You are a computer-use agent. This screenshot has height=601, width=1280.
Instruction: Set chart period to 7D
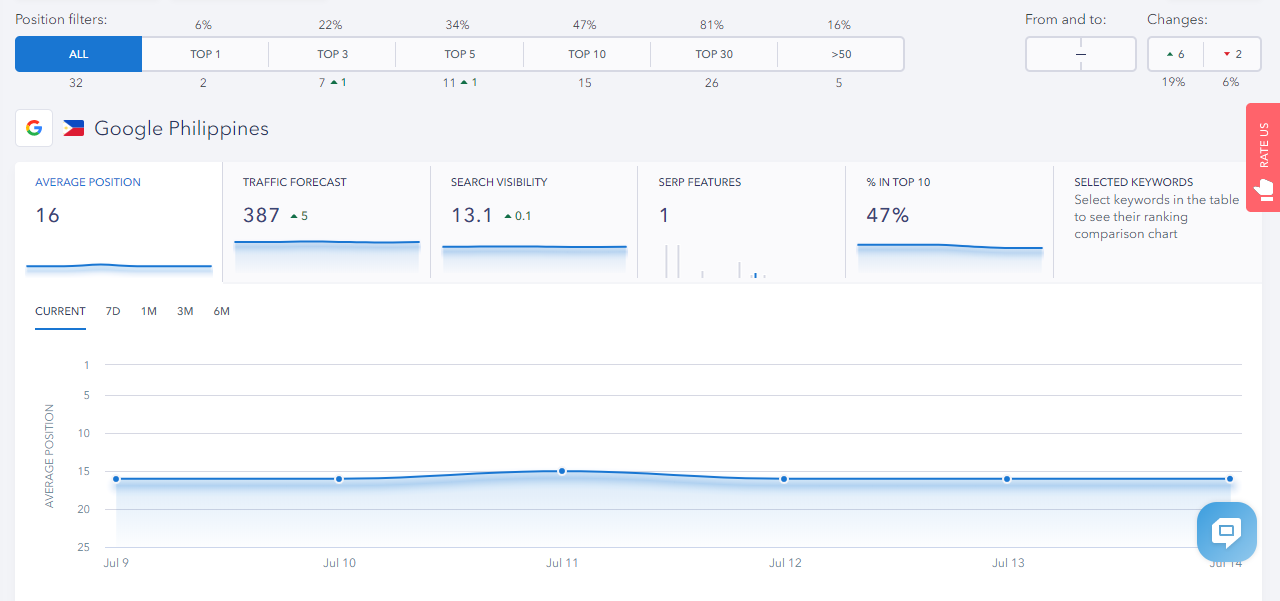(113, 311)
